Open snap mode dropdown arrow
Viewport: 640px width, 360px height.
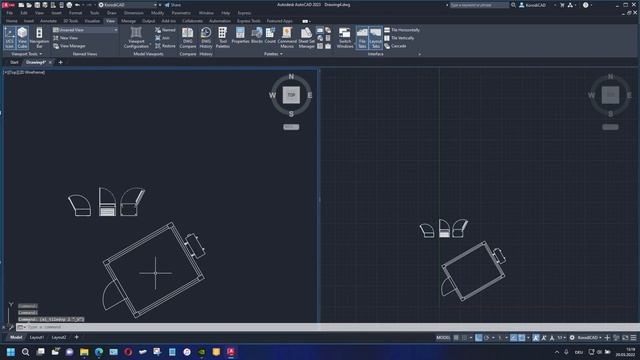[x=471, y=338]
